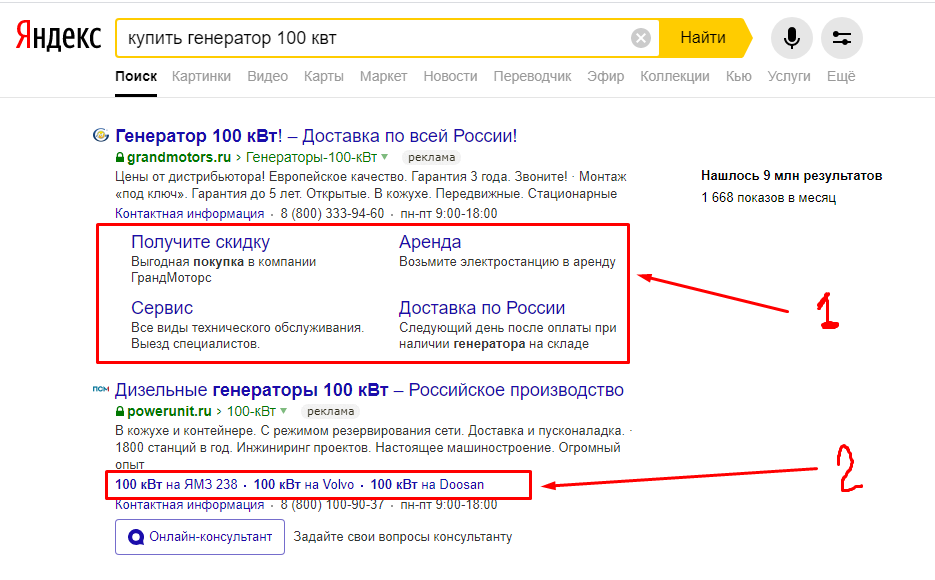935x580 pixels.
Task: Click the green lock icon beside grandmotors.ru
Action: (x=120, y=157)
